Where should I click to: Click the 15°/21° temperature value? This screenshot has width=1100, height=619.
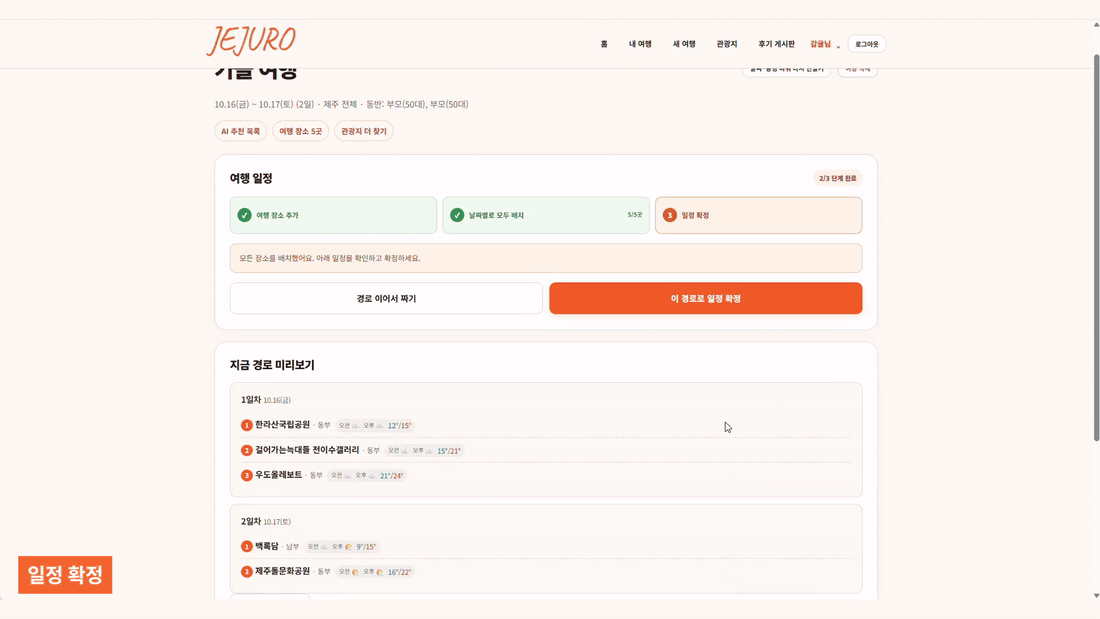coord(449,451)
